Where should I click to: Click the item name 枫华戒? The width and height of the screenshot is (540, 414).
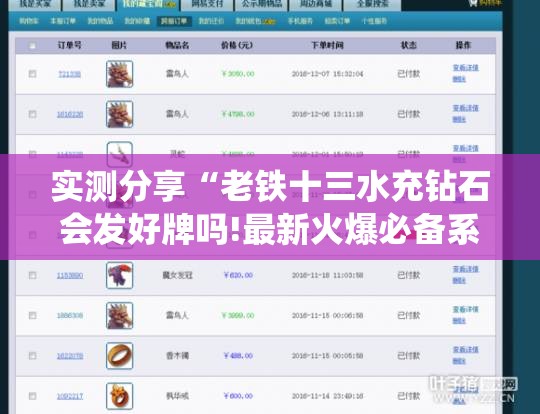pyautogui.click(x=177, y=396)
